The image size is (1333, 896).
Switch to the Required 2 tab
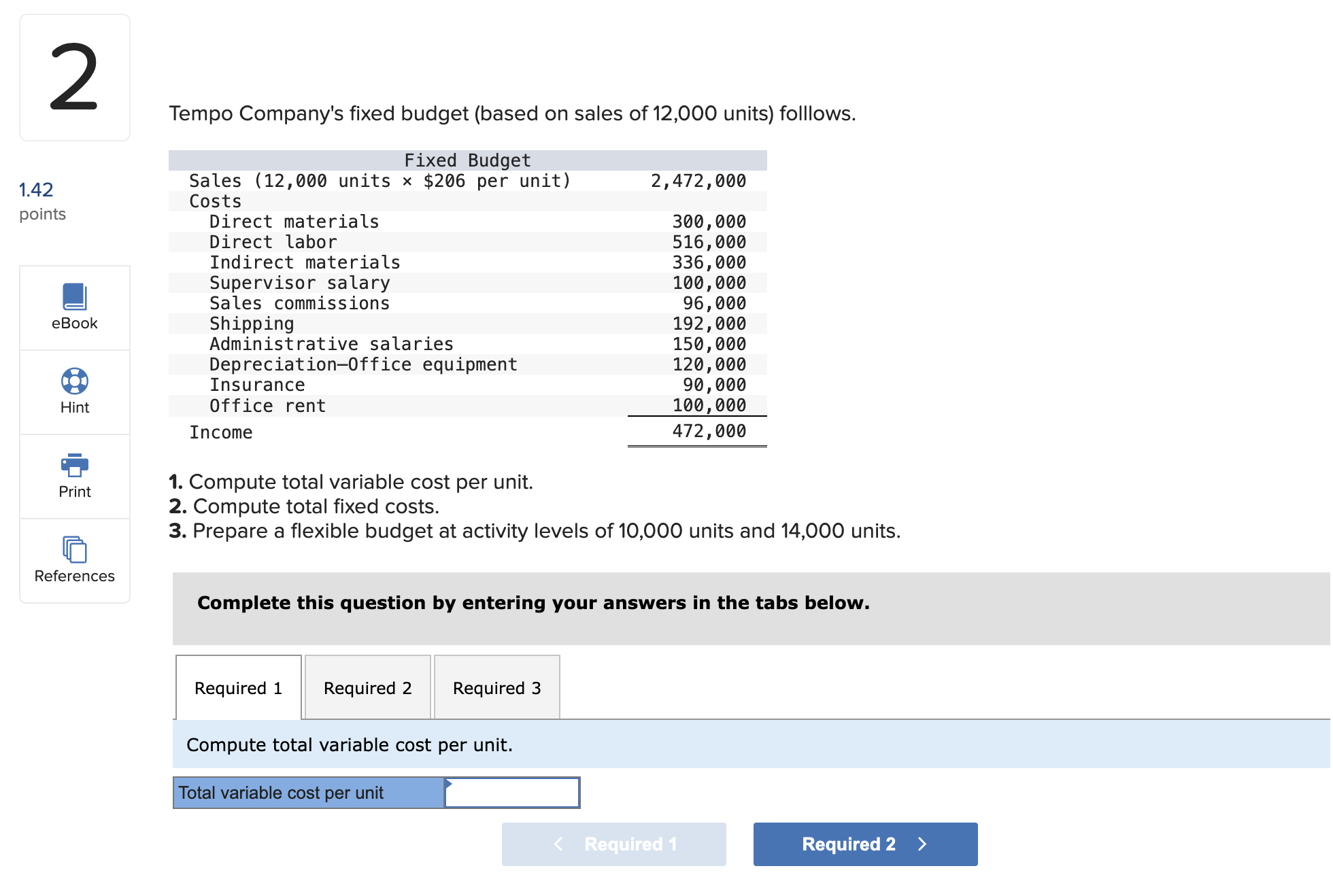pos(367,688)
